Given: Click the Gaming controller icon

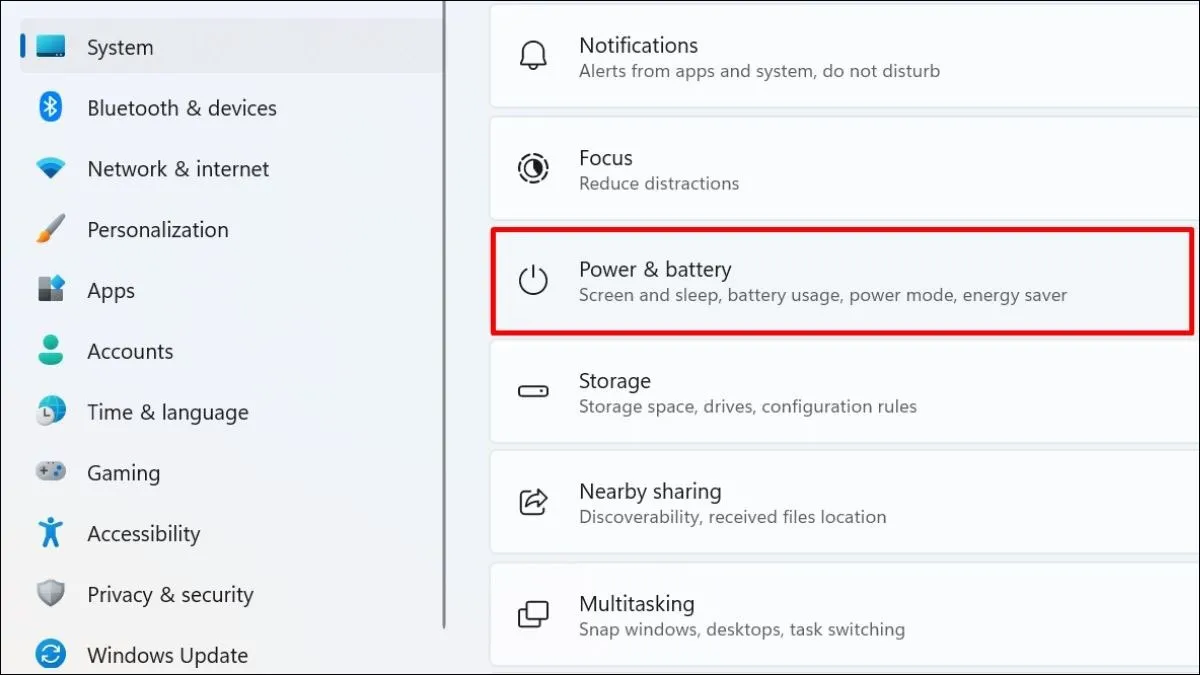Looking at the screenshot, I should click(50, 472).
